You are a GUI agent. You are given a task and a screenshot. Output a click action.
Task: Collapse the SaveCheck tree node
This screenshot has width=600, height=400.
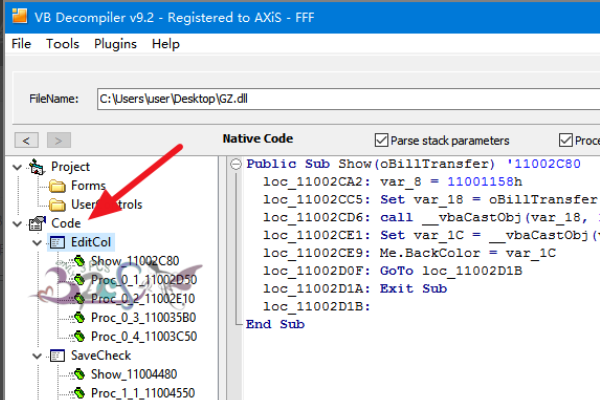pos(37,355)
